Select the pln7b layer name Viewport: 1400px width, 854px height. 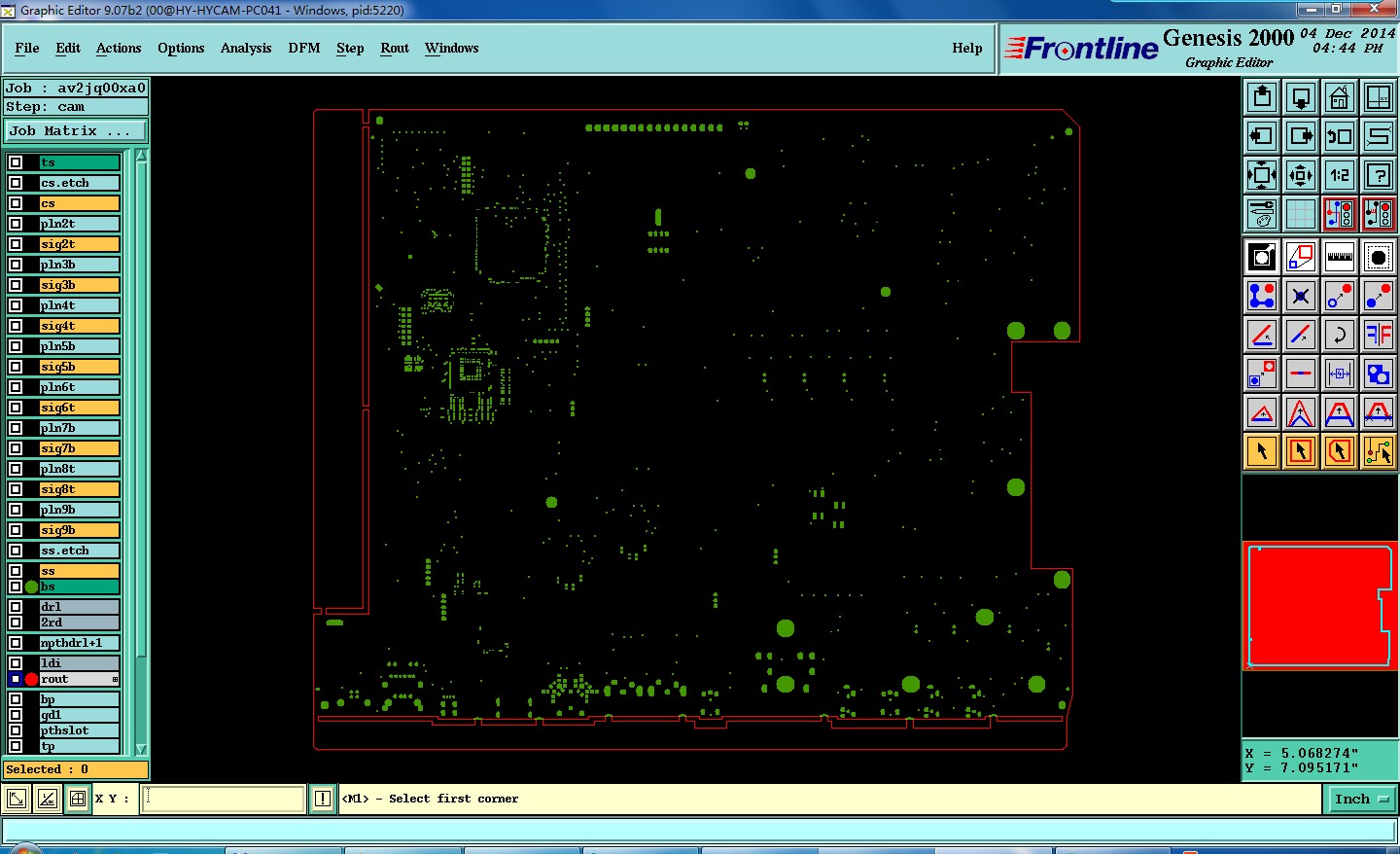(80, 428)
